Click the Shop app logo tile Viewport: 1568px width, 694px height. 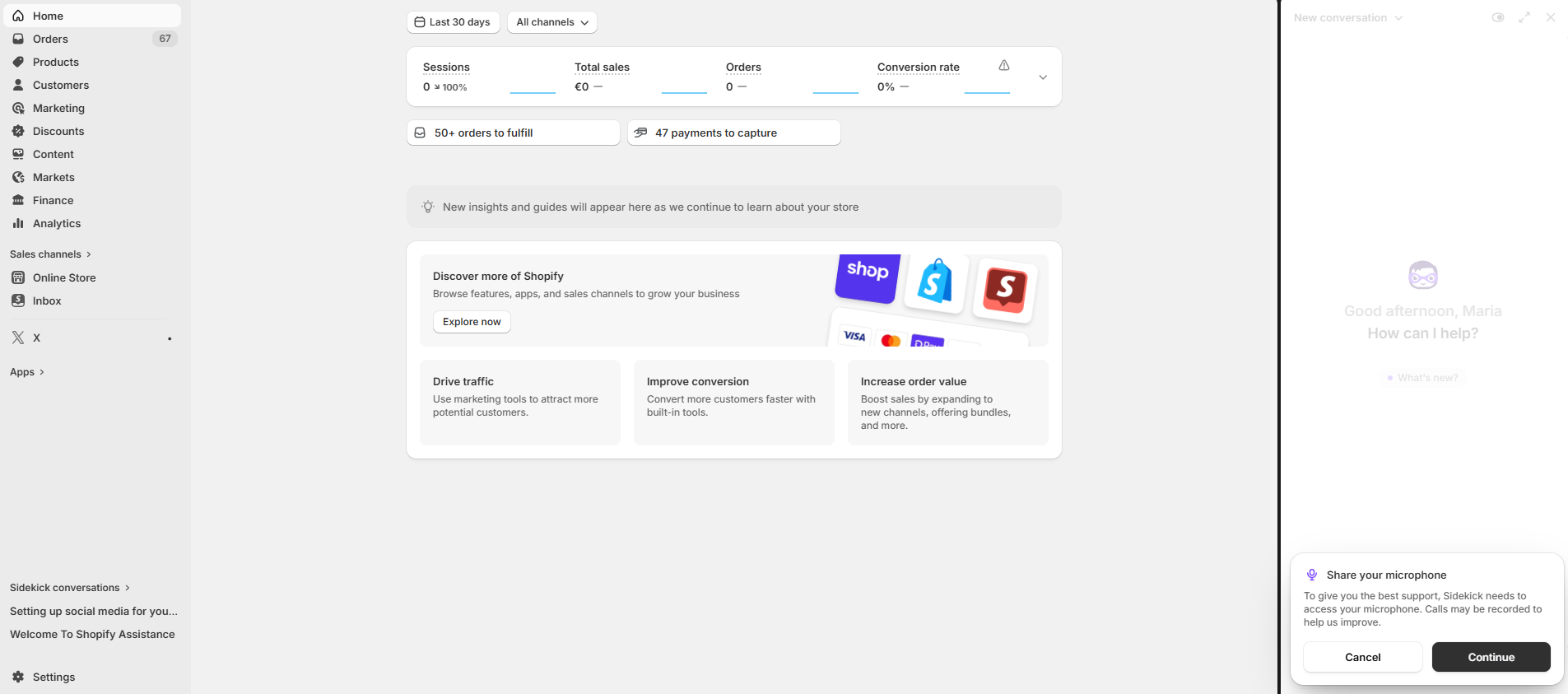pos(868,277)
